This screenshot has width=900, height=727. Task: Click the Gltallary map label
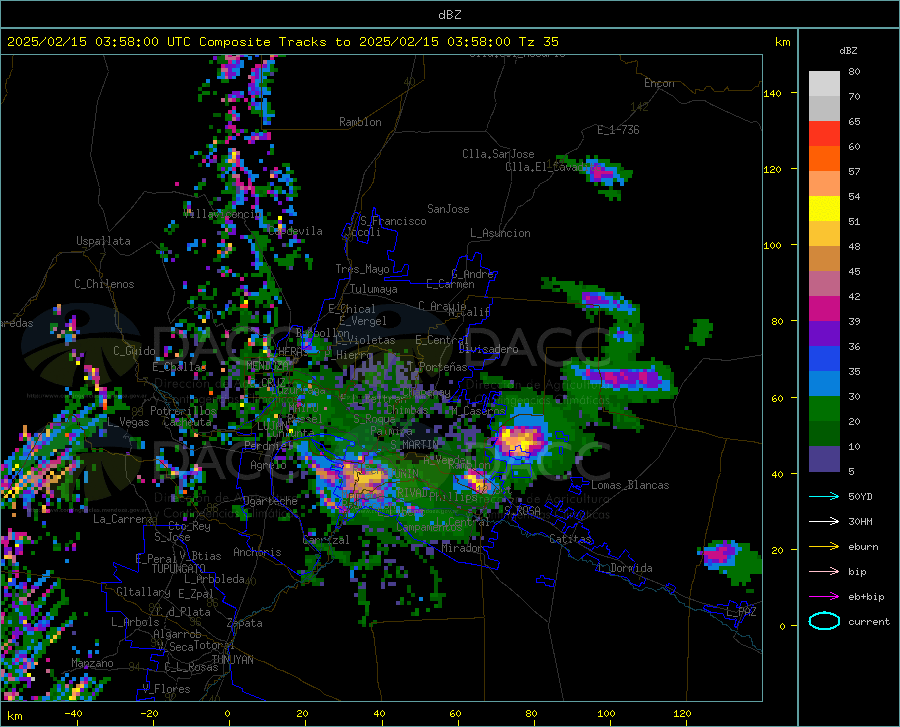pyautogui.click(x=143, y=592)
